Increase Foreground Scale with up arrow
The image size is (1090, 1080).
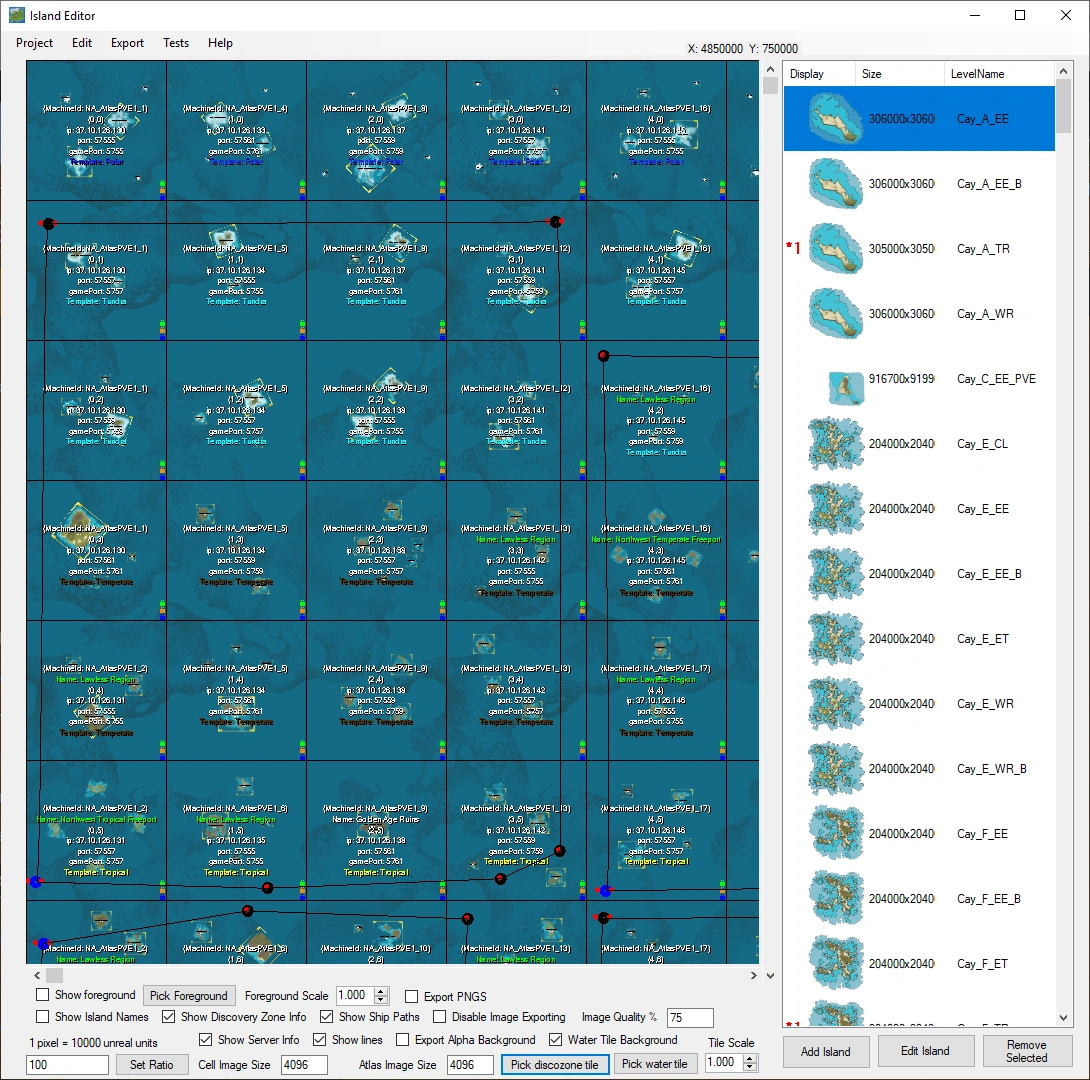[x=381, y=991]
